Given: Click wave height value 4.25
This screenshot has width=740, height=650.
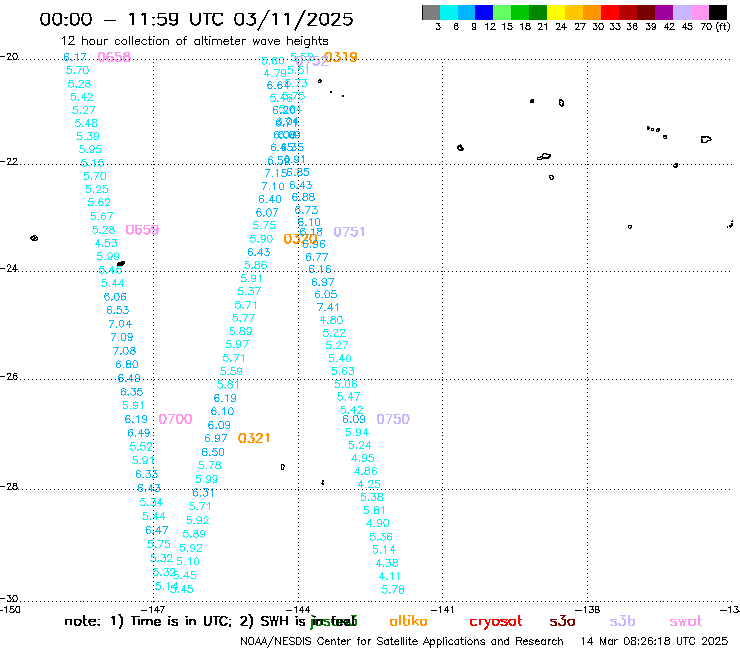Looking at the screenshot, I should click(x=369, y=484).
